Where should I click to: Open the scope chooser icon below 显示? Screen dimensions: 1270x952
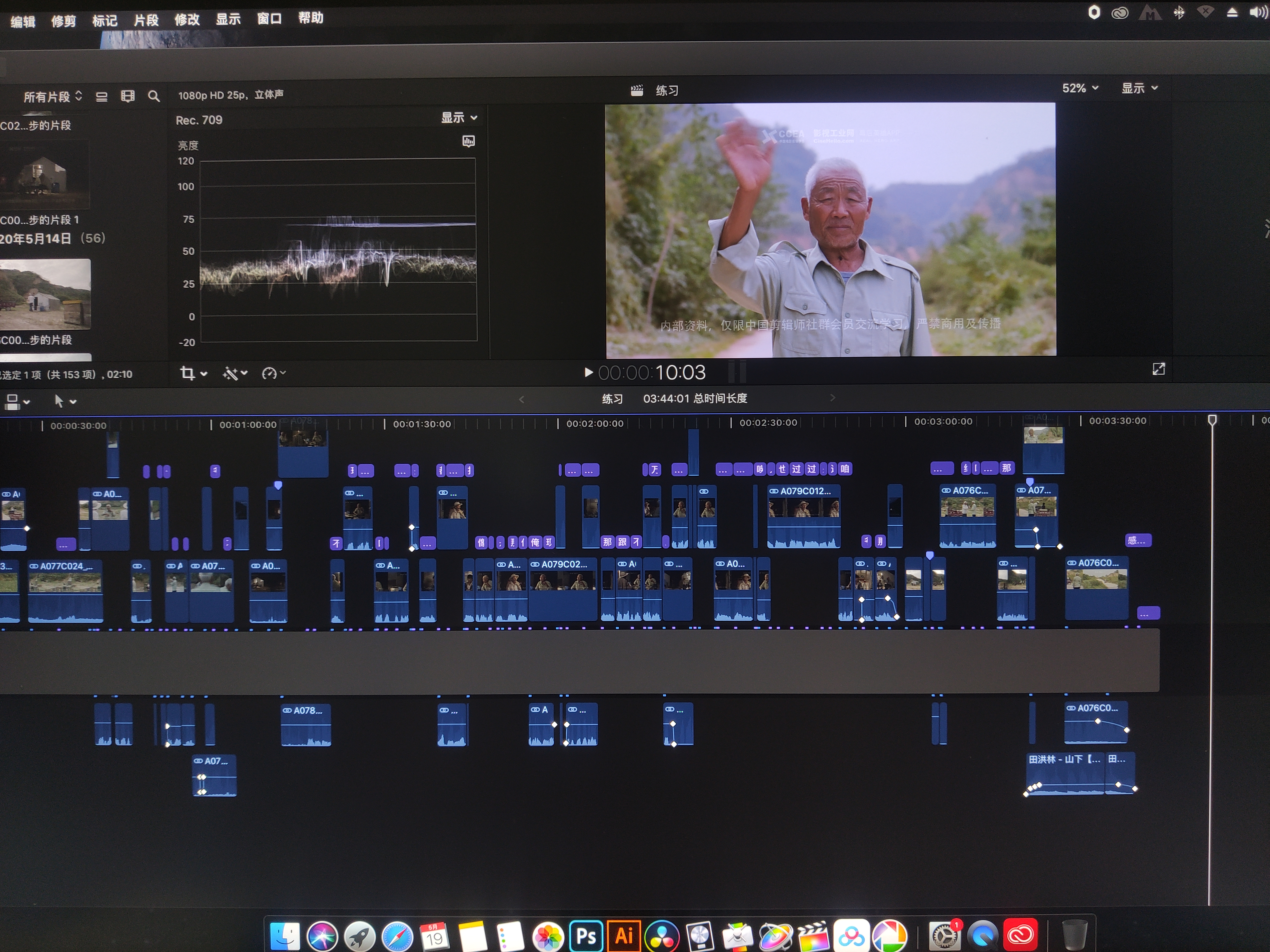click(x=468, y=141)
